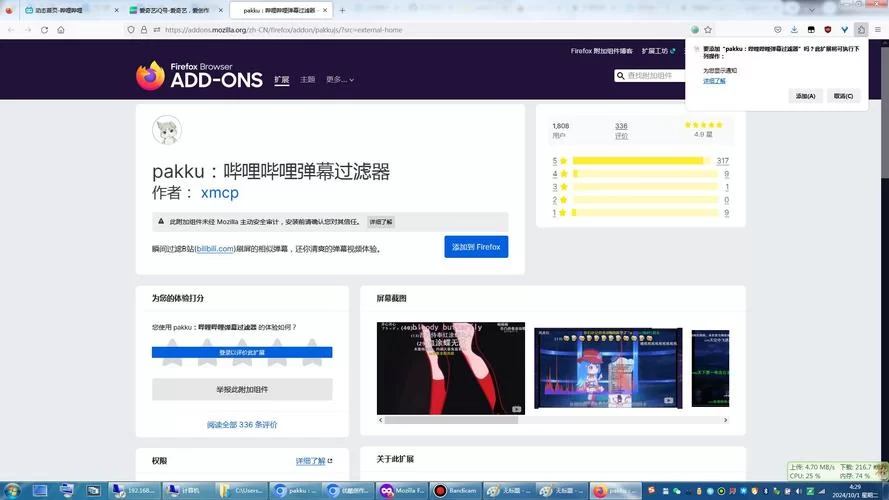Screen dimensions: 889x500
Task: Select the 1-star rating bar row
Action: coord(640,213)
